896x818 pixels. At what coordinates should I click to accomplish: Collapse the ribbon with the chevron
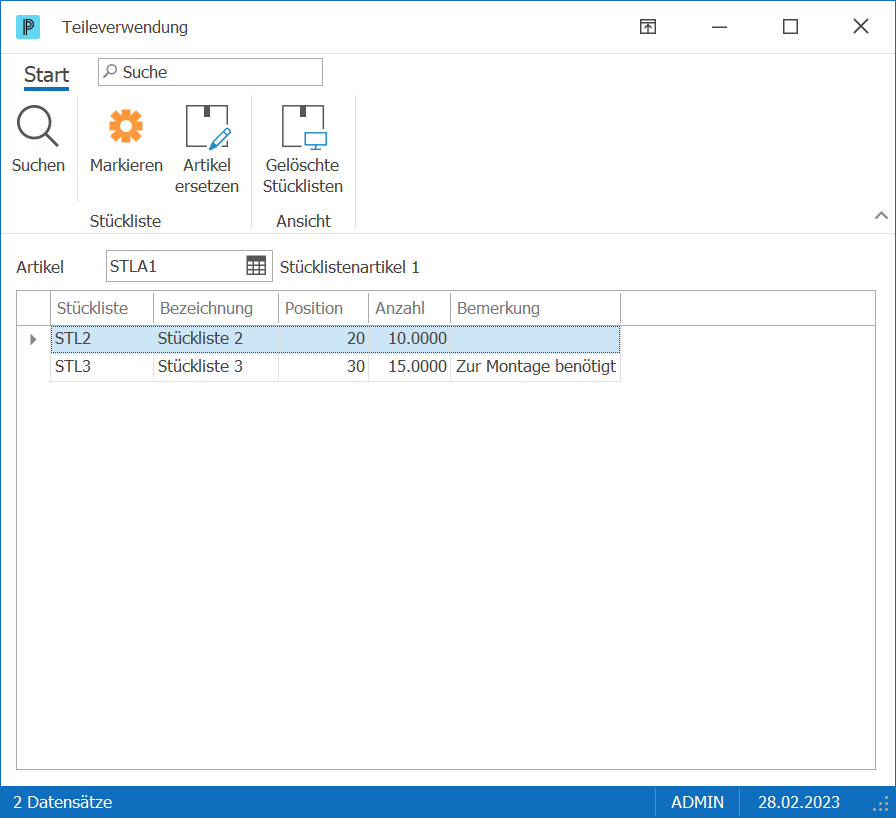click(881, 215)
